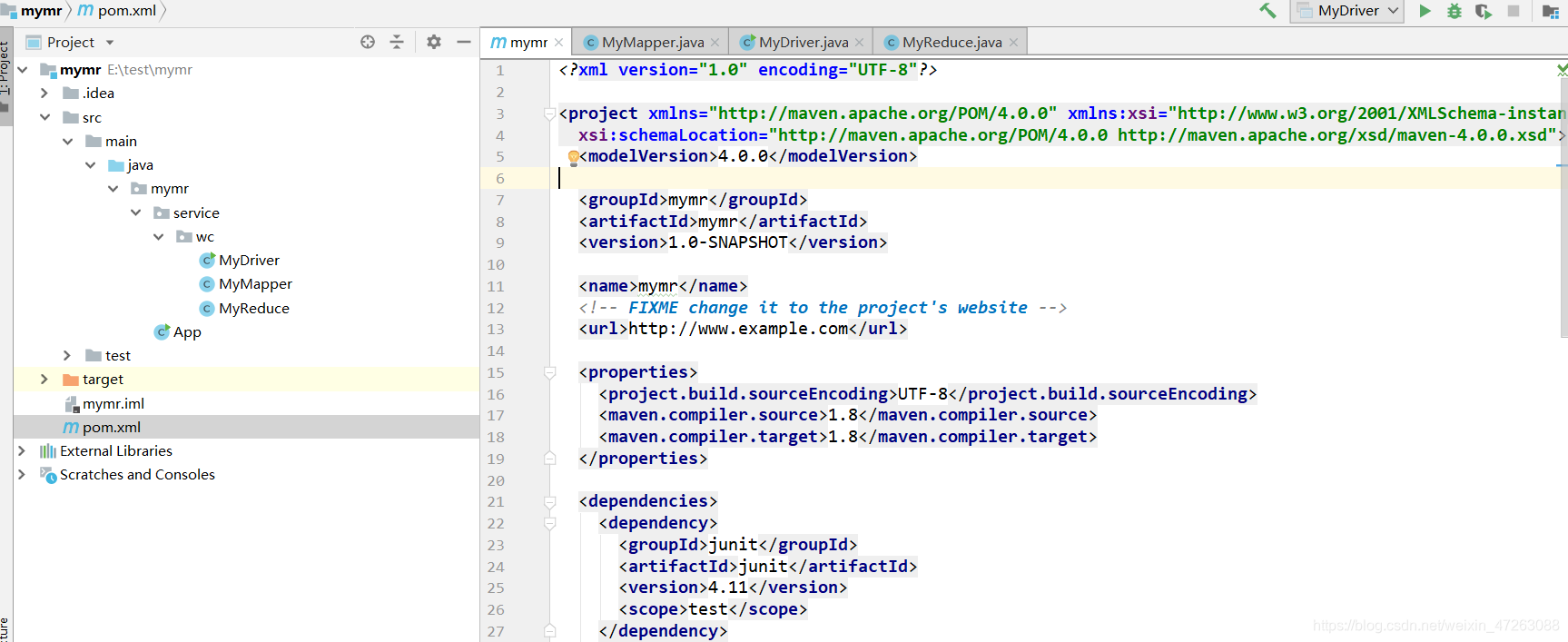Viewport: 1568px width, 642px height.
Task: Click the http://www.example.com url text
Action: coord(738,329)
